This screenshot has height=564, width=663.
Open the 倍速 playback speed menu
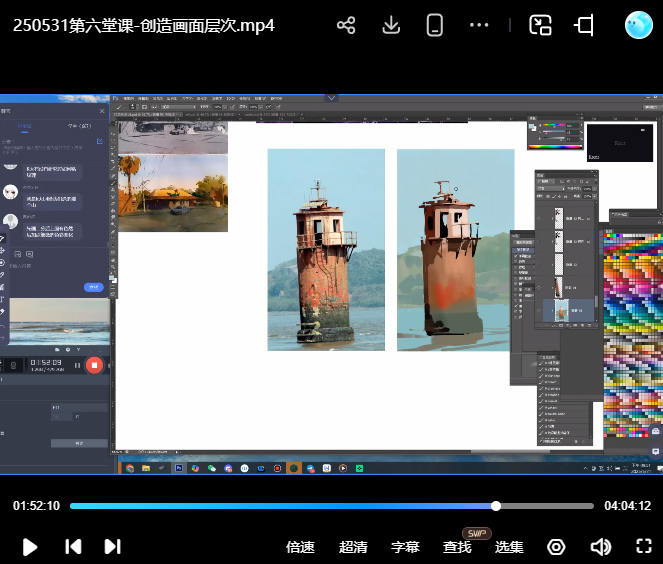click(x=300, y=547)
